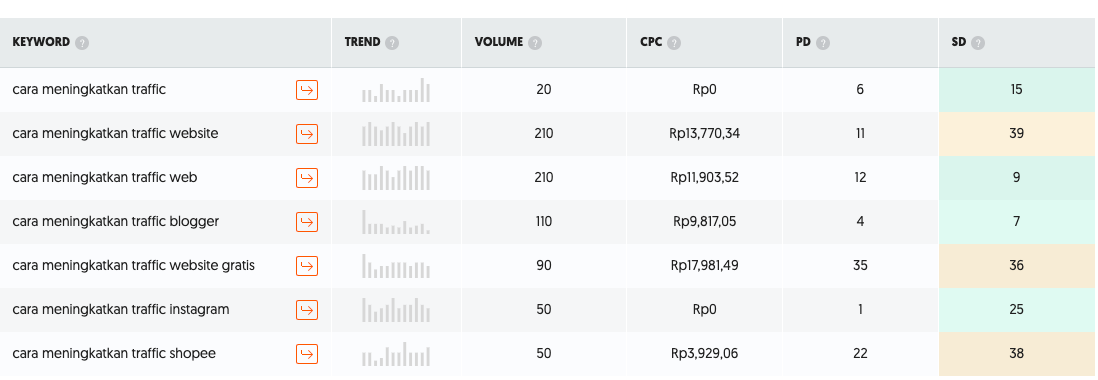Open help icon next to VOLUME header
This screenshot has width=1098, height=380.
(x=535, y=43)
